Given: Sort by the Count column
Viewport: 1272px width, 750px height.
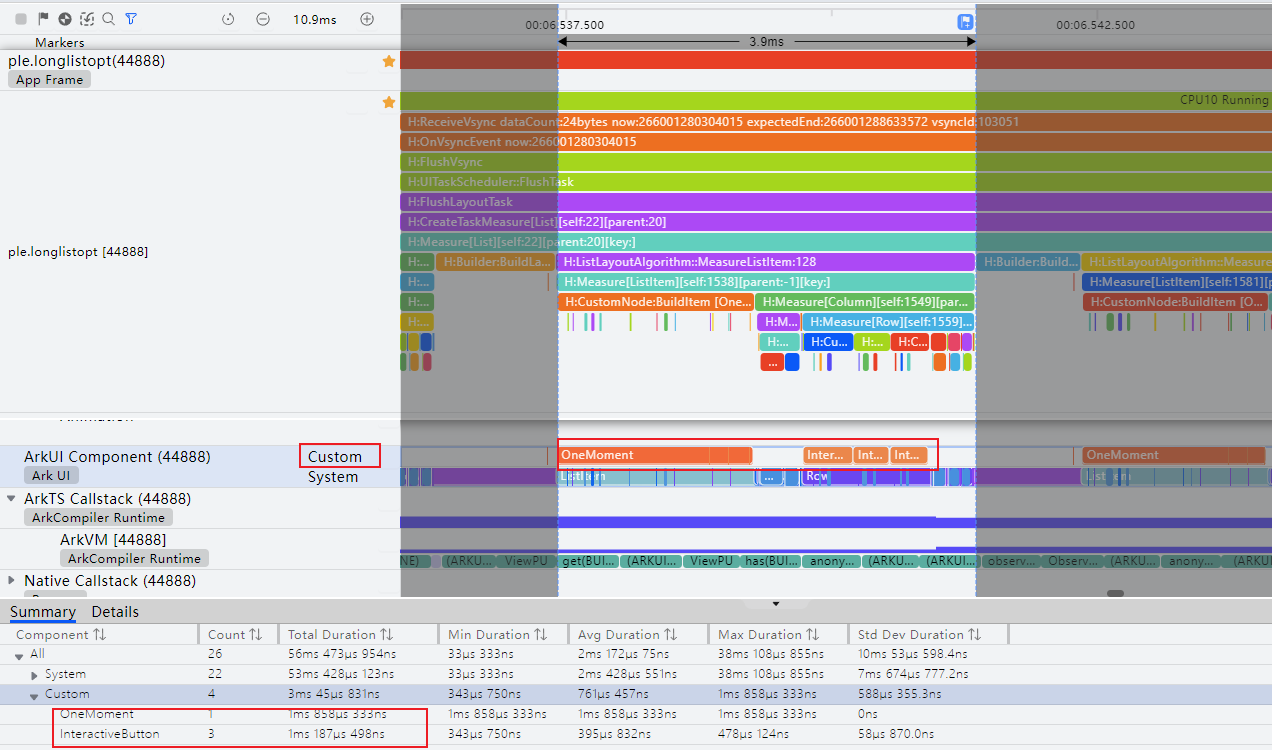Looking at the screenshot, I should [x=235, y=634].
